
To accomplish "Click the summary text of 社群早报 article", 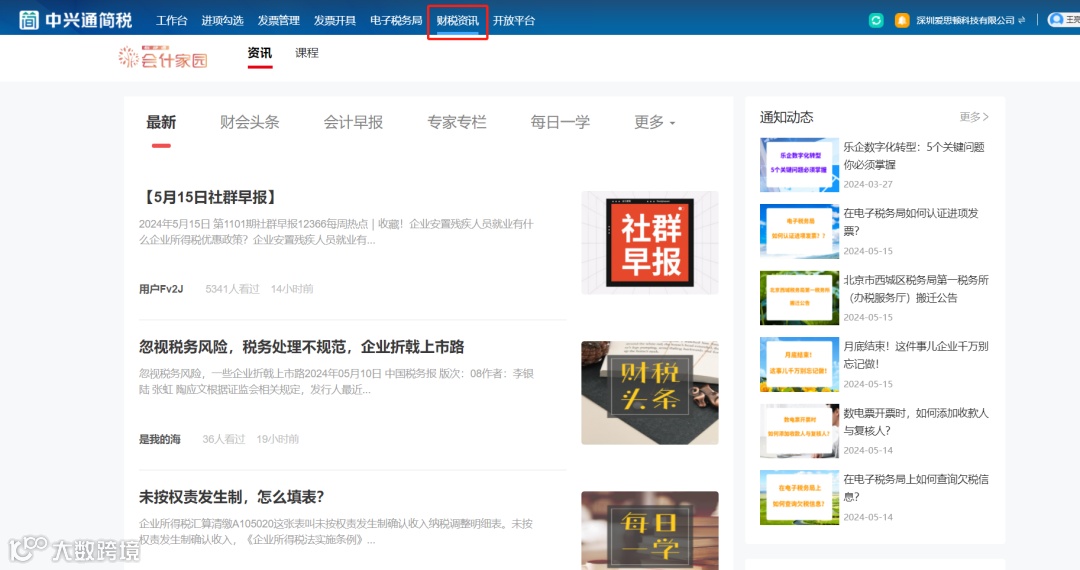I will tap(336, 232).
